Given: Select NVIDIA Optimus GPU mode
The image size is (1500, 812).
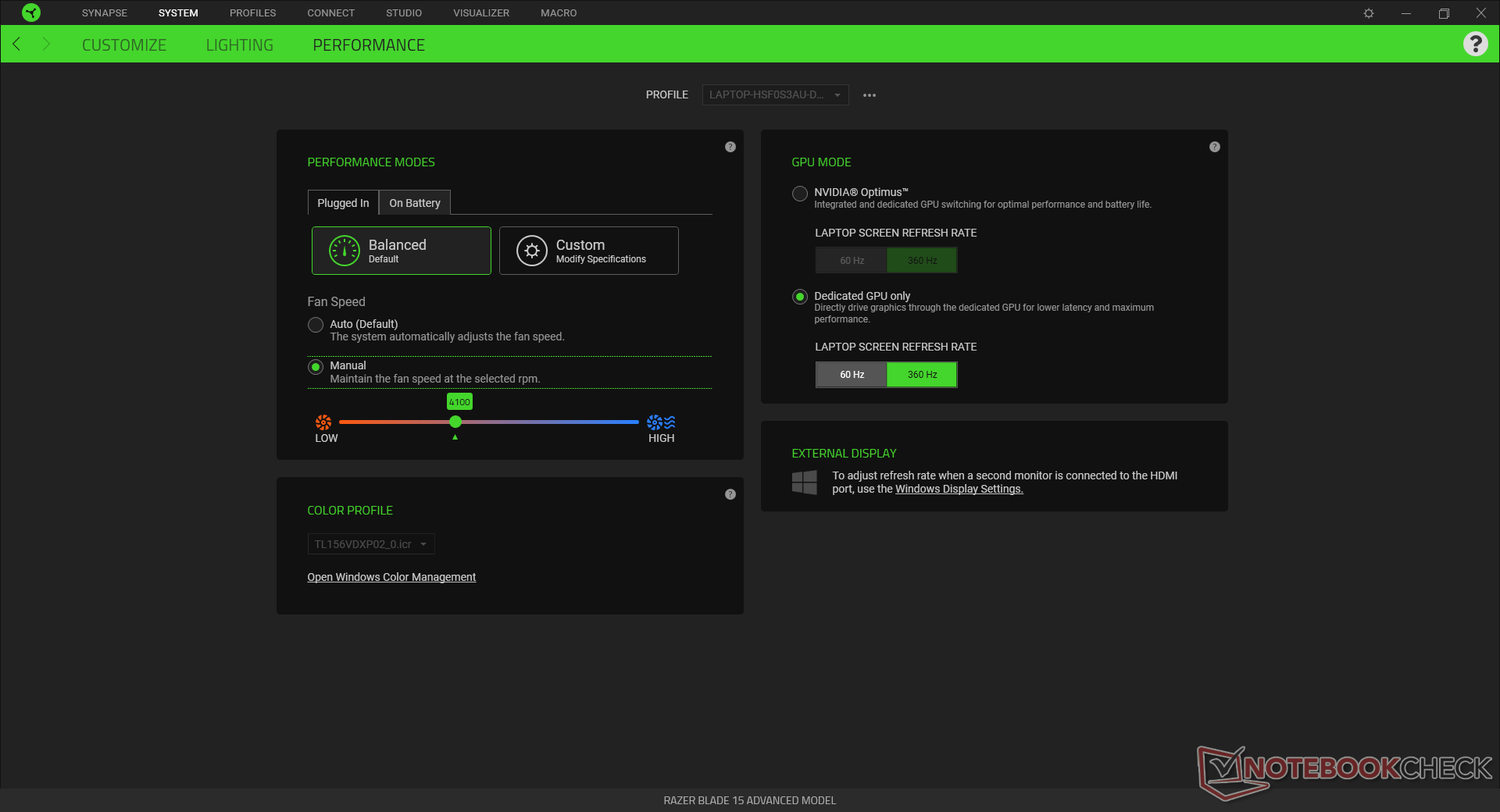Looking at the screenshot, I should 800,194.
